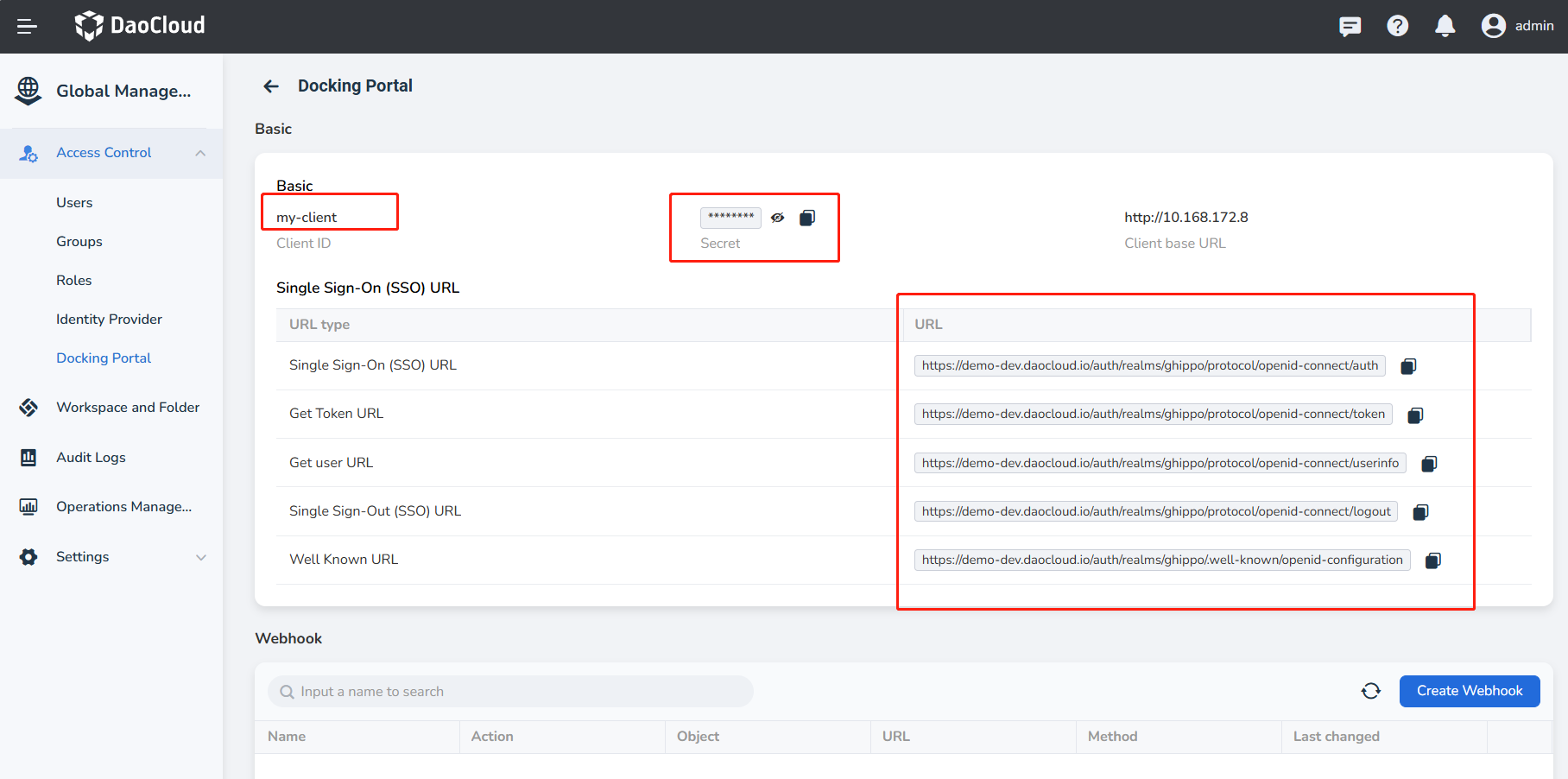Image resolution: width=1568 pixels, height=779 pixels.
Task: Focus the webhook name search field
Action: (518, 692)
